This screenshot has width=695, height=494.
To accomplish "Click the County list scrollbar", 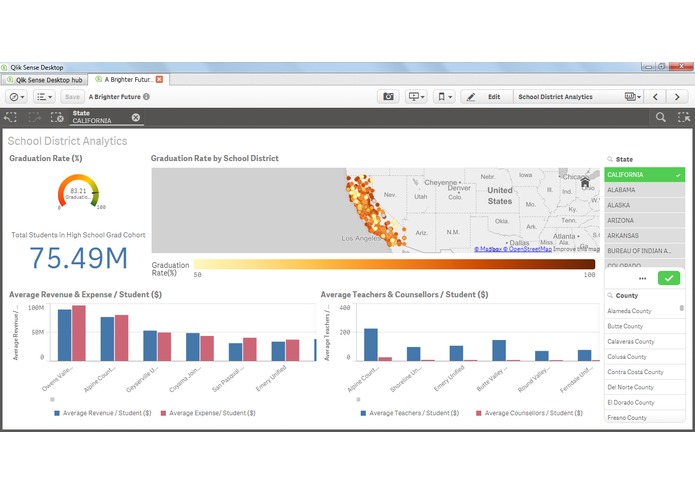I will tap(682, 308).
